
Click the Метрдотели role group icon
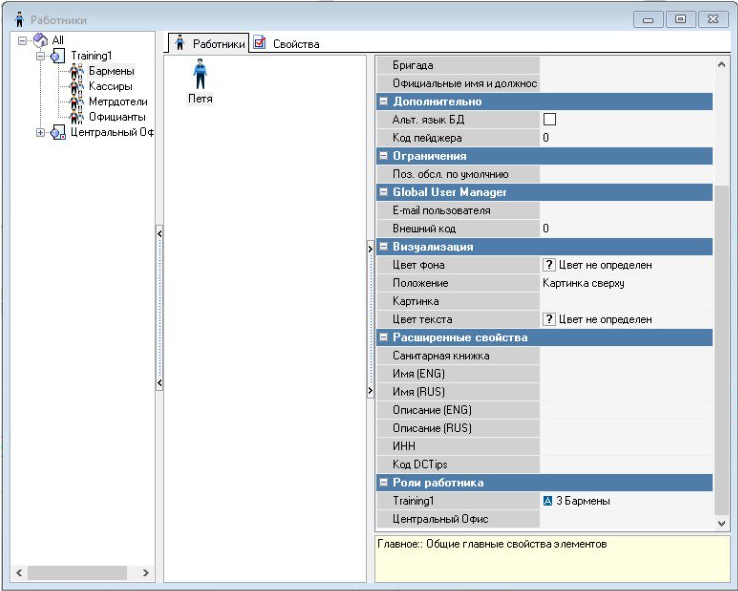pos(76,101)
